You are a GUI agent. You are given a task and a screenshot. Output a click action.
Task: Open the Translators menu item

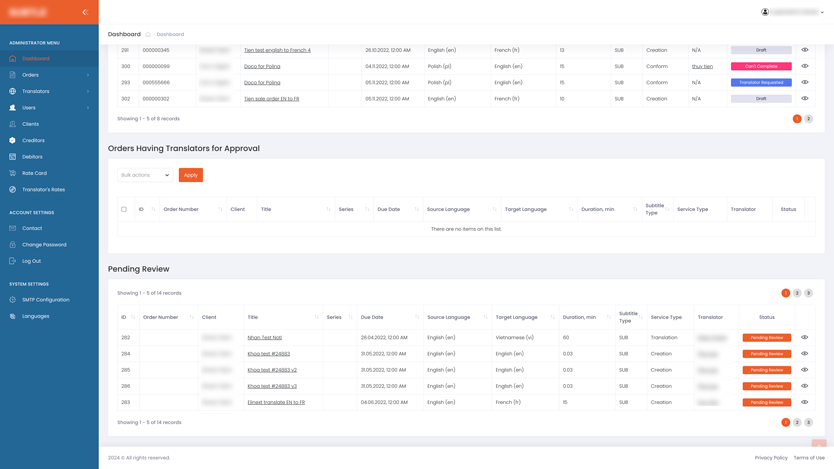[x=36, y=91]
